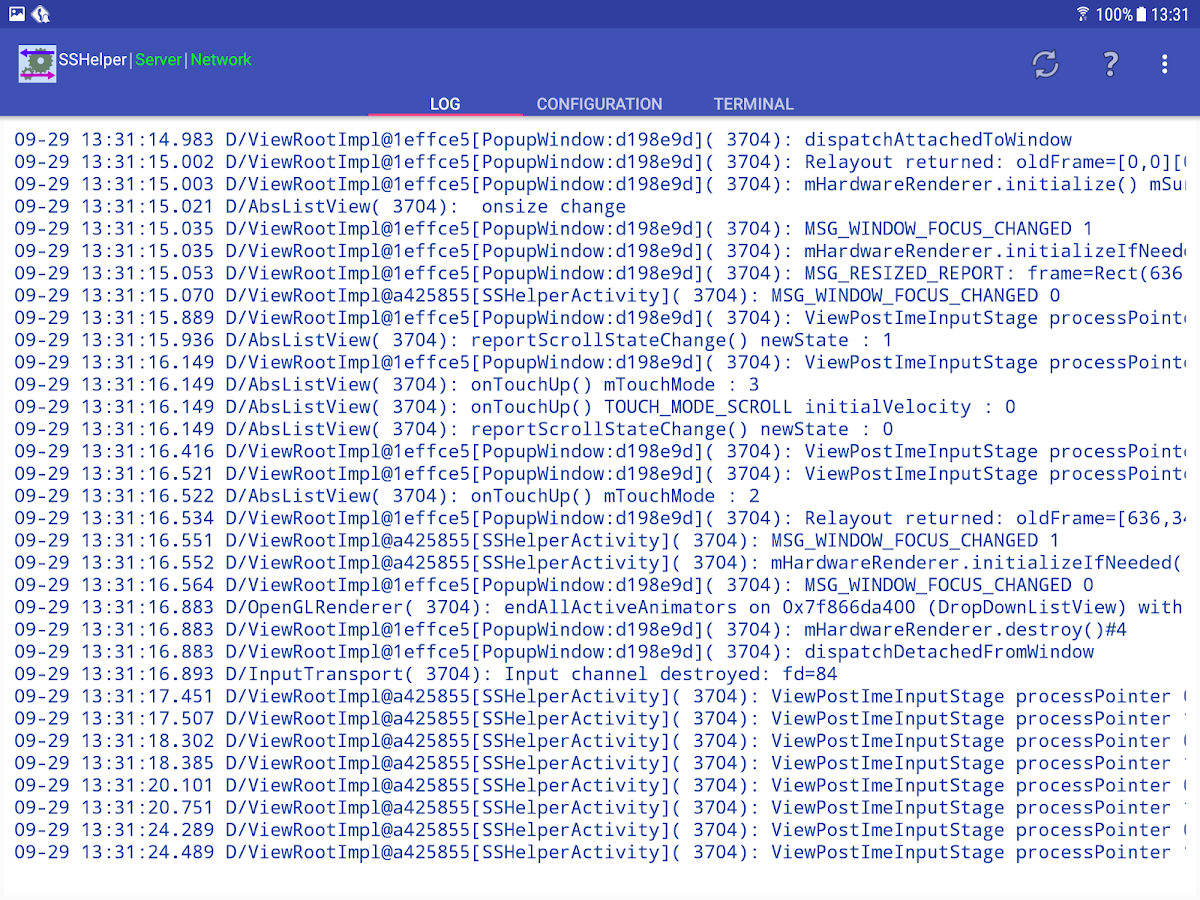Switch to the CONFIGURATION tab
Image resolution: width=1200 pixels, height=900 pixels.
pos(599,104)
